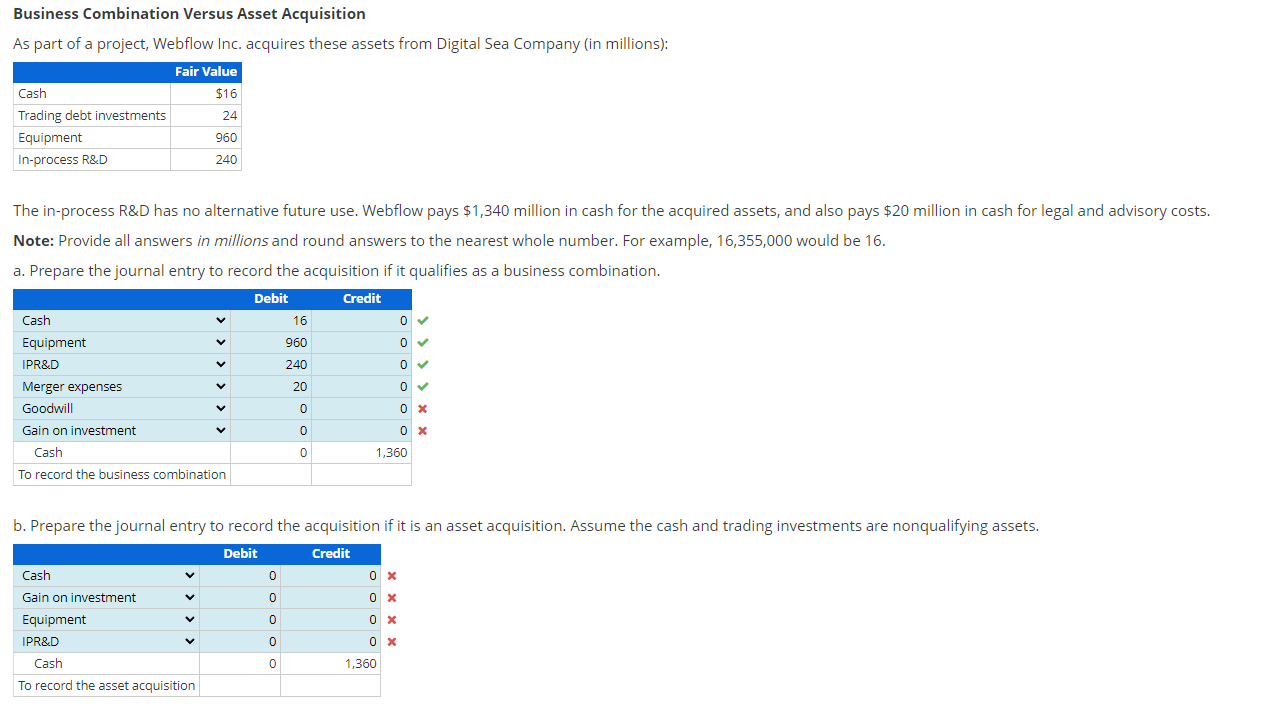Click the red X beside Gain on investment, part a

(423, 431)
